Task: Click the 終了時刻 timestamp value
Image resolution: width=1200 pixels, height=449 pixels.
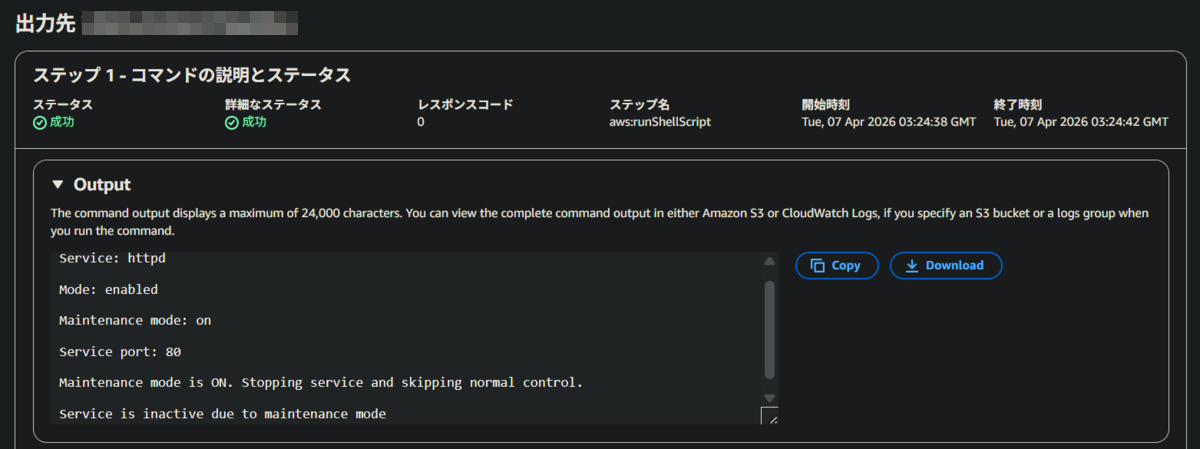Action: [x=1081, y=122]
